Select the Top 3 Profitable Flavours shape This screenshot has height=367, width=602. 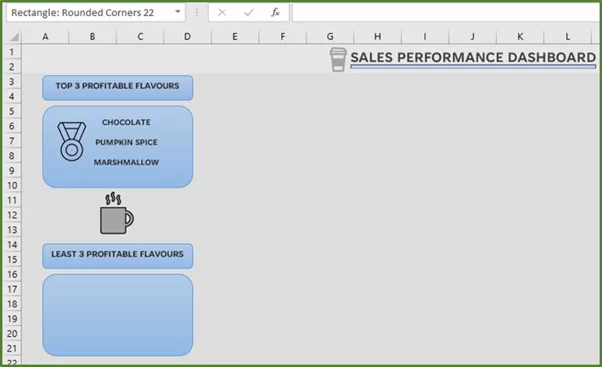117,88
